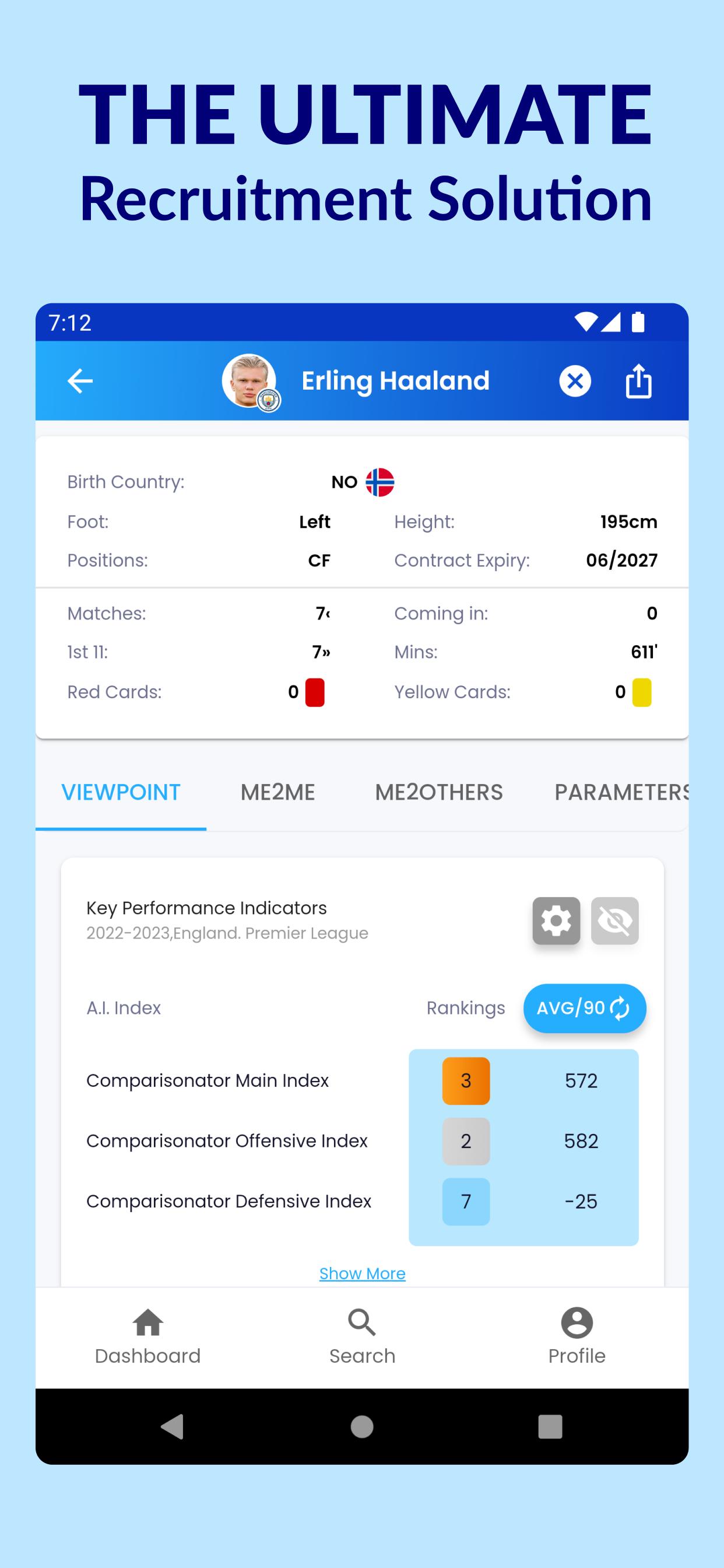The width and height of the screenshot is (724, 1568).
Task: Select the VIEWPOINT tab
Action: pos(121,792)
